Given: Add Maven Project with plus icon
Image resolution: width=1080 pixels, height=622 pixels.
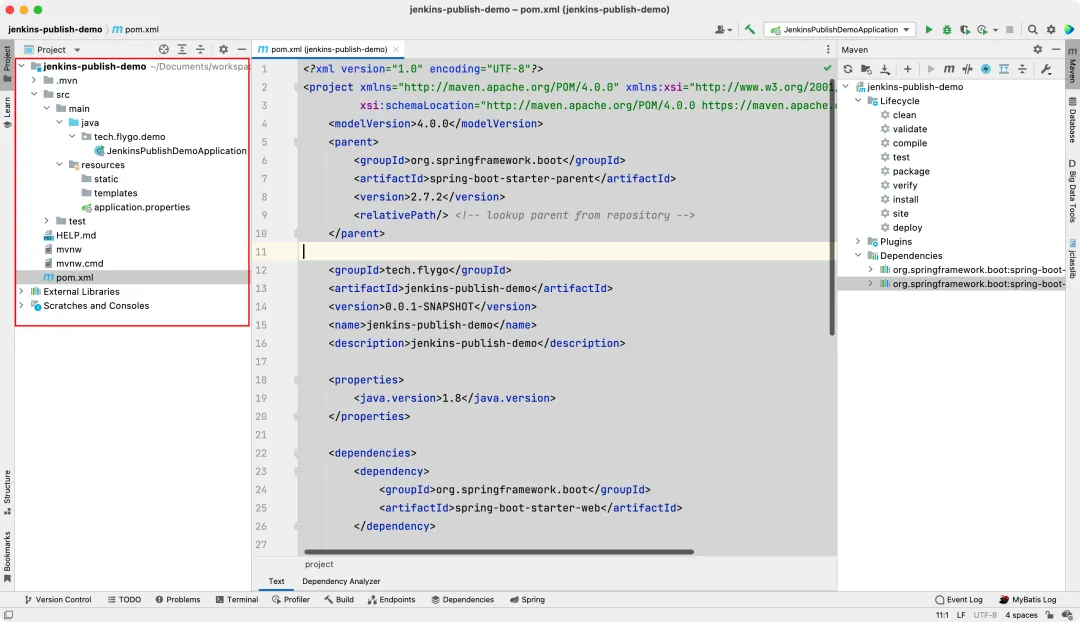Looking at the screenshot, I should 907,69.
